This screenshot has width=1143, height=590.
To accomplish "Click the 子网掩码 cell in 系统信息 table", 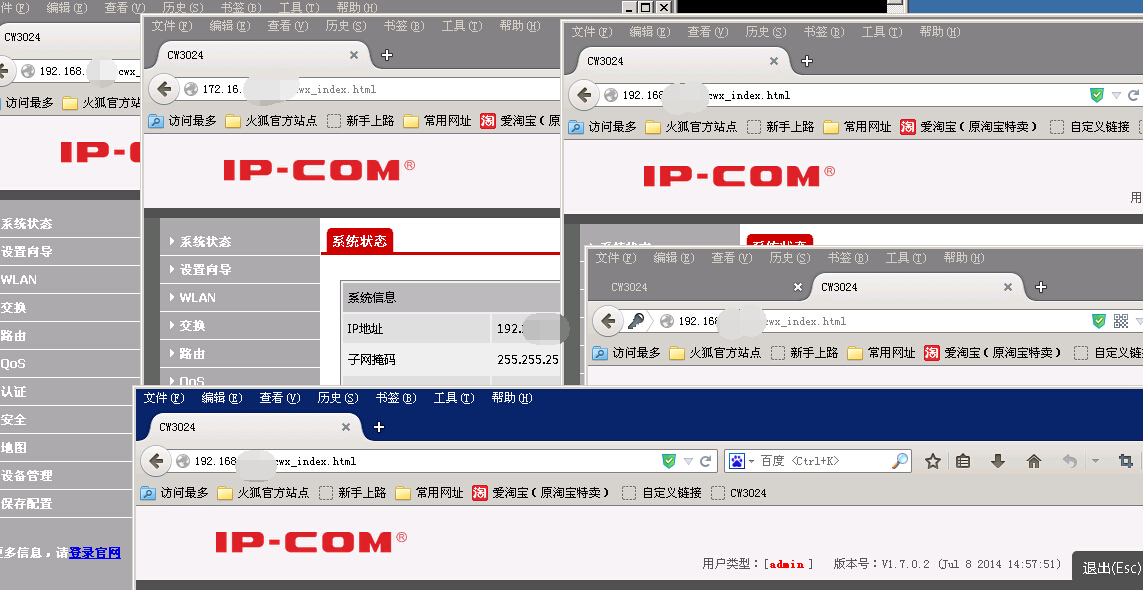I will click(416, 360).
